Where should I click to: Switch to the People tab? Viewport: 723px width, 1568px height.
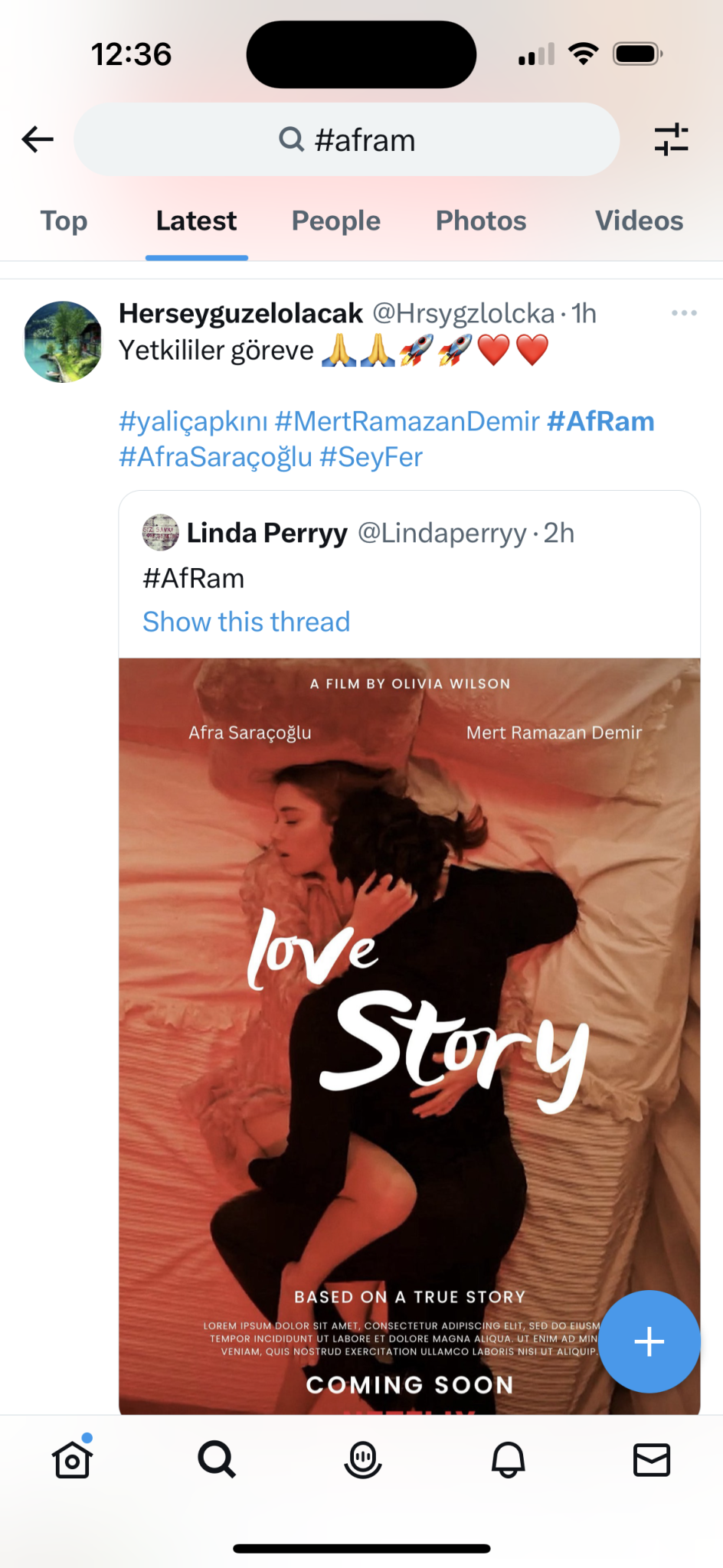click(336, 221)
